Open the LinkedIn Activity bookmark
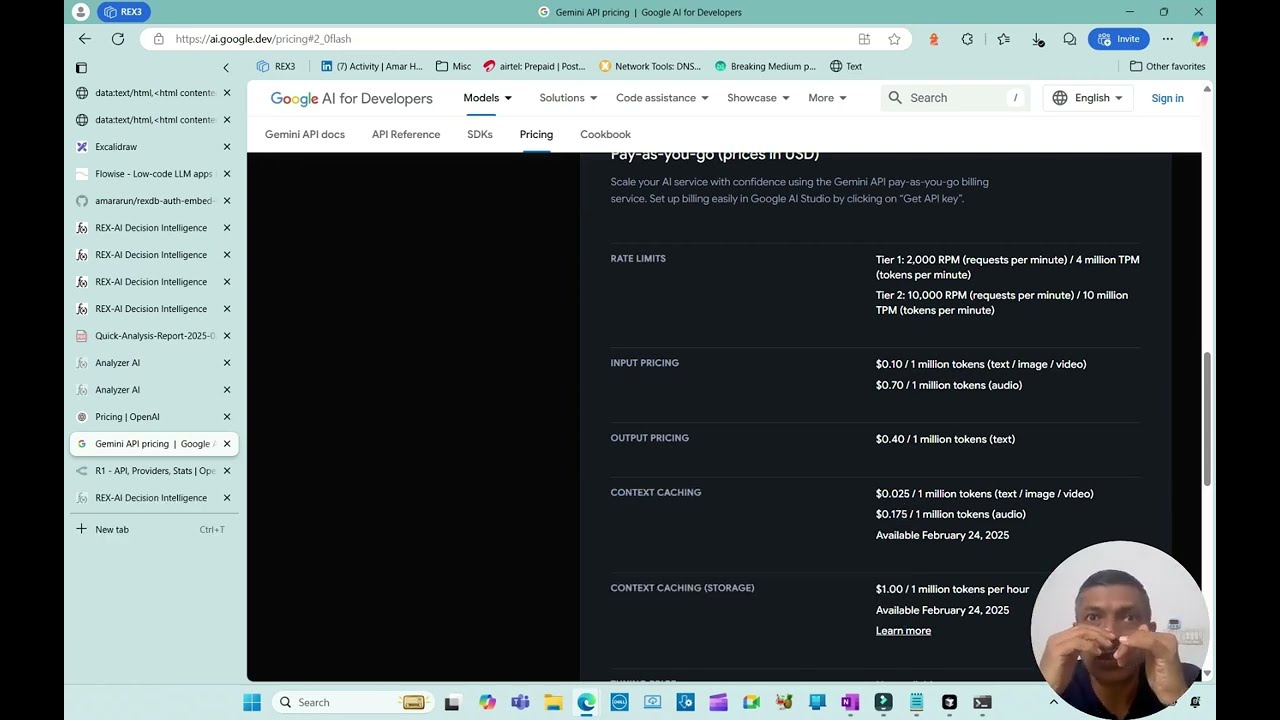 coord(371,67)
